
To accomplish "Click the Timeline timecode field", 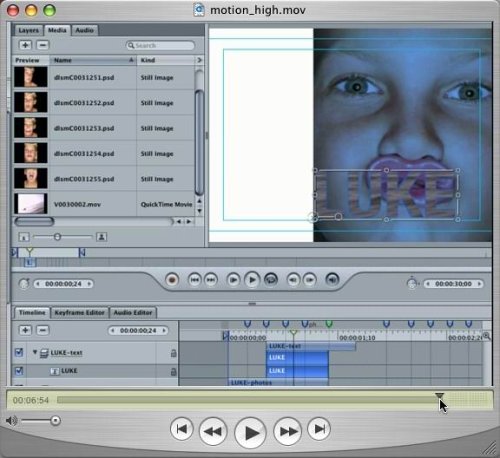I will tap(138, 330).
